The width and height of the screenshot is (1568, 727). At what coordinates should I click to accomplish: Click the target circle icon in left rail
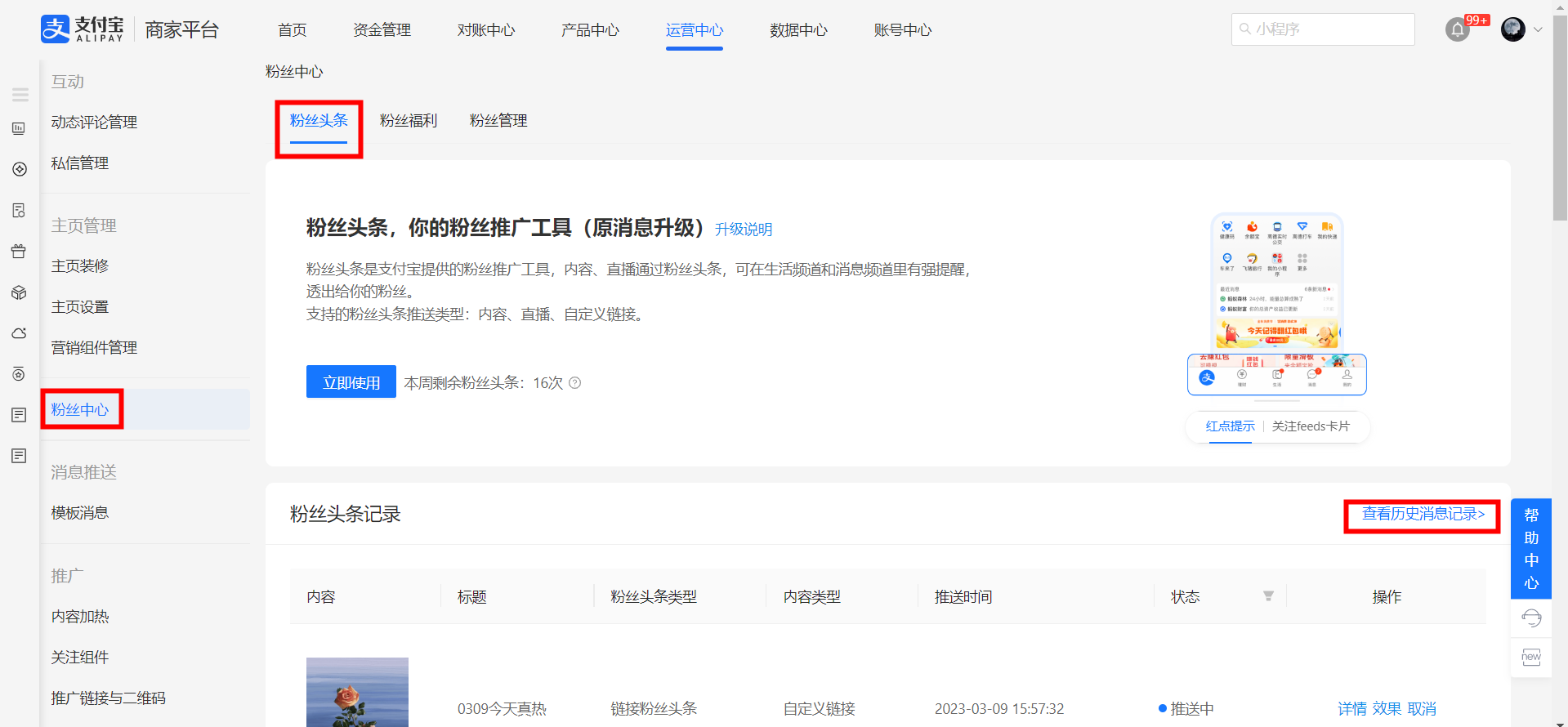click(x=19, y=374)
